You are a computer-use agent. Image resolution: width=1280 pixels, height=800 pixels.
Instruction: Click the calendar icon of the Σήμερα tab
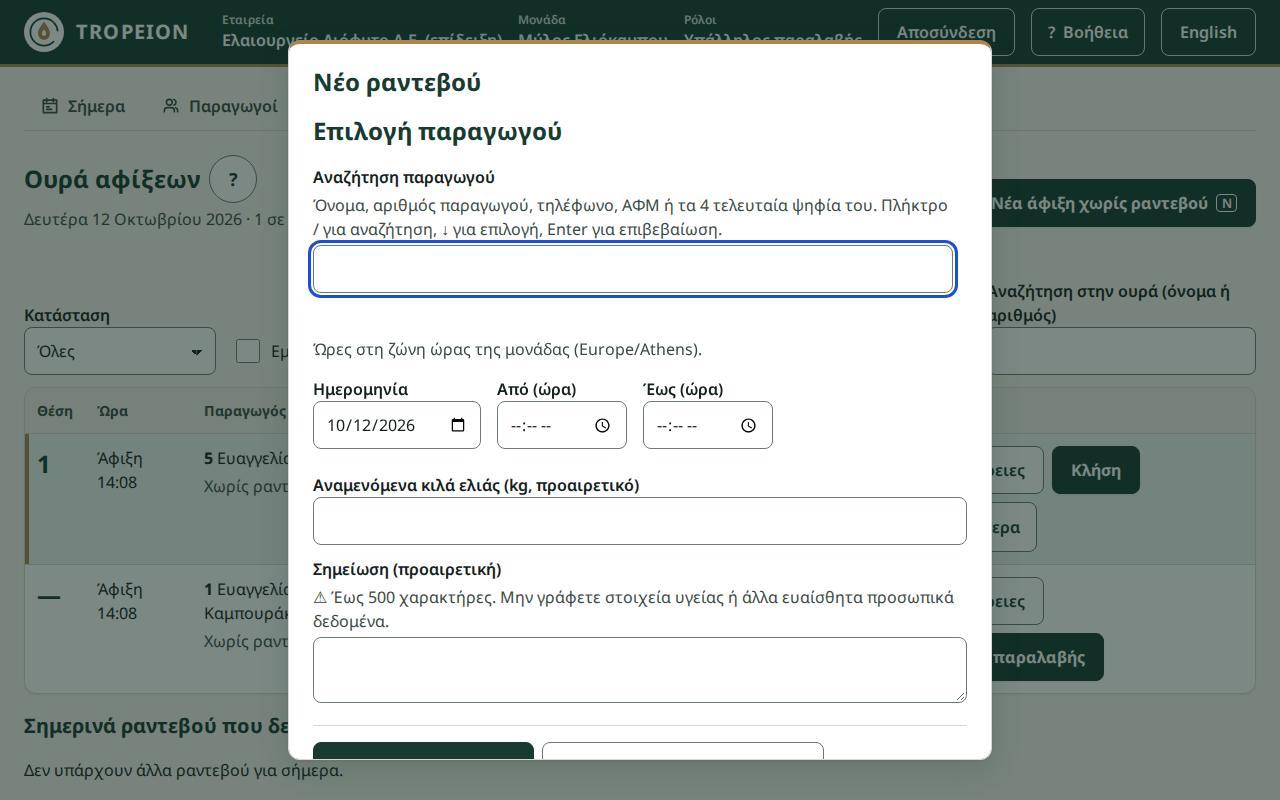pyautogui.click(x=50, y=106)
